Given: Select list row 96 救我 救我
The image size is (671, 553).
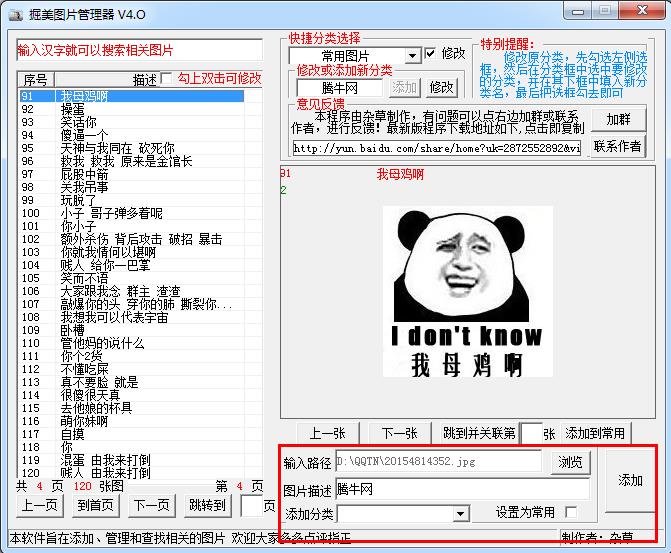Looking at the screenshot, I should [110, 161].
